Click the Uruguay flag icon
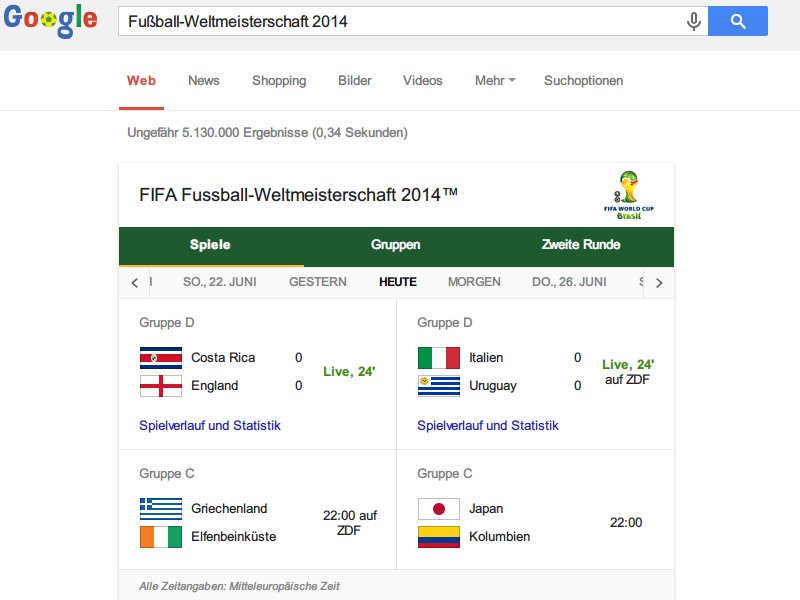Image resolution: width=800 pixels, height=600 pixels. [x=439, y=386]
